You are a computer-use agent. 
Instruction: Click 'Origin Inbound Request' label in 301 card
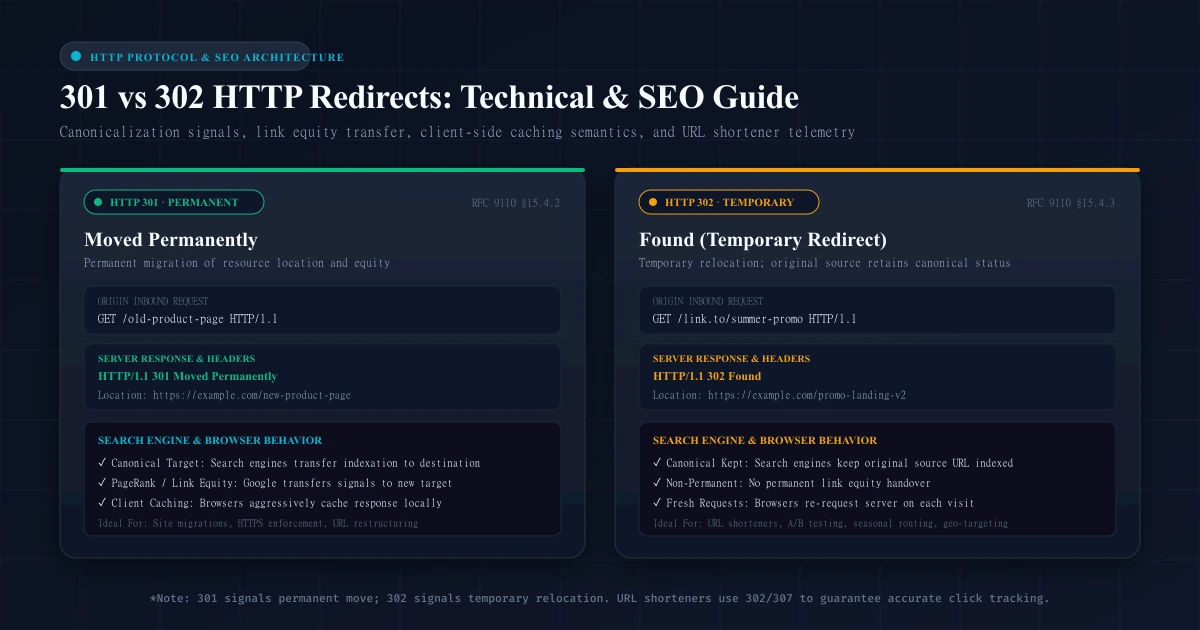point(153,301)
